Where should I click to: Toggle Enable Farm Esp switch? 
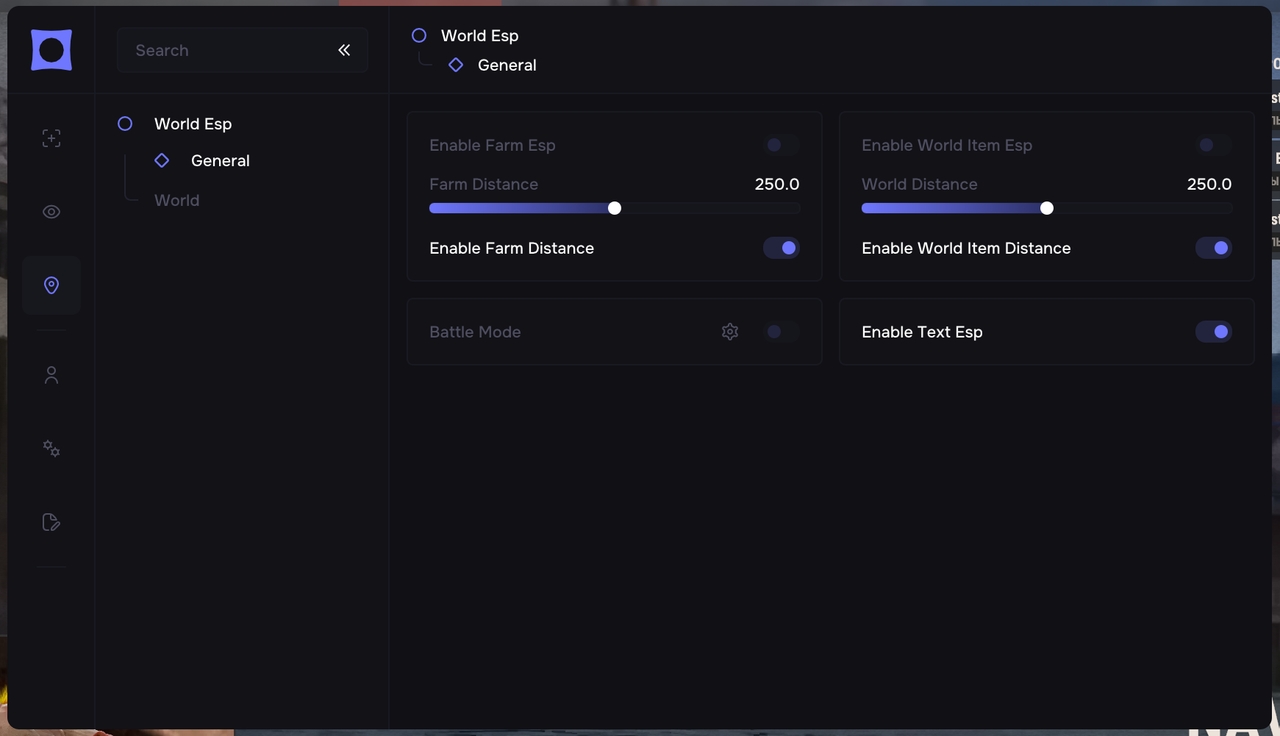(x=781, y=145)
